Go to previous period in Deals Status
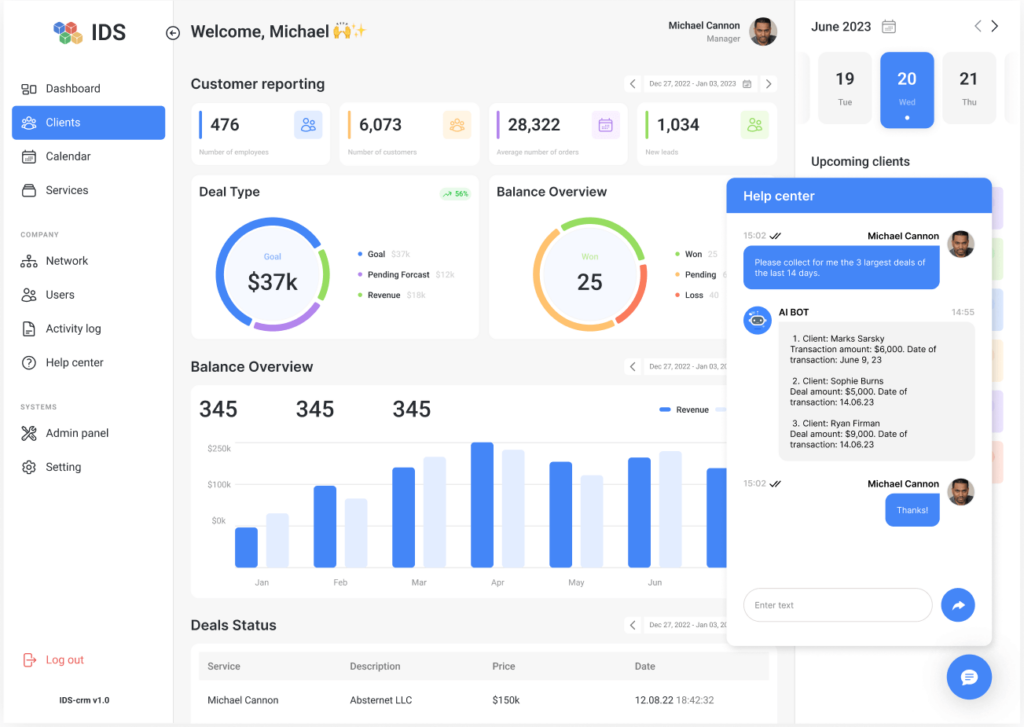This screenshot has height=727, width=1024. 632,625
